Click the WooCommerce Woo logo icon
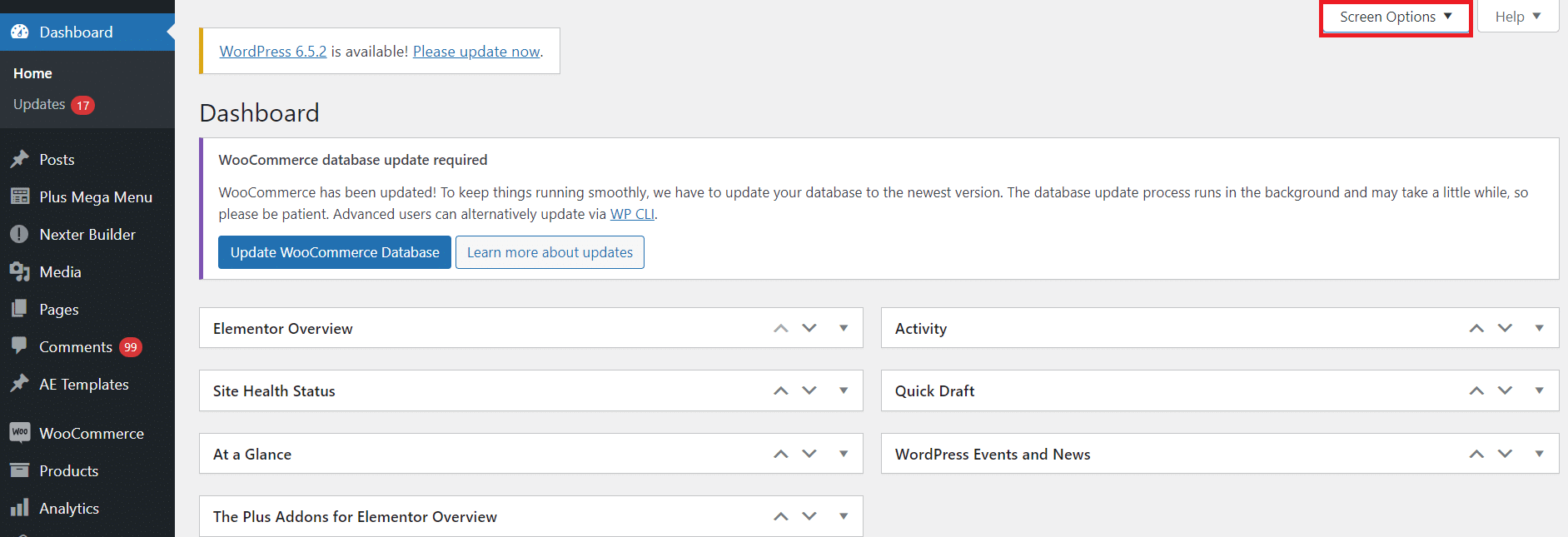Screen dimensions: 1568x537 tap(20, 432)
